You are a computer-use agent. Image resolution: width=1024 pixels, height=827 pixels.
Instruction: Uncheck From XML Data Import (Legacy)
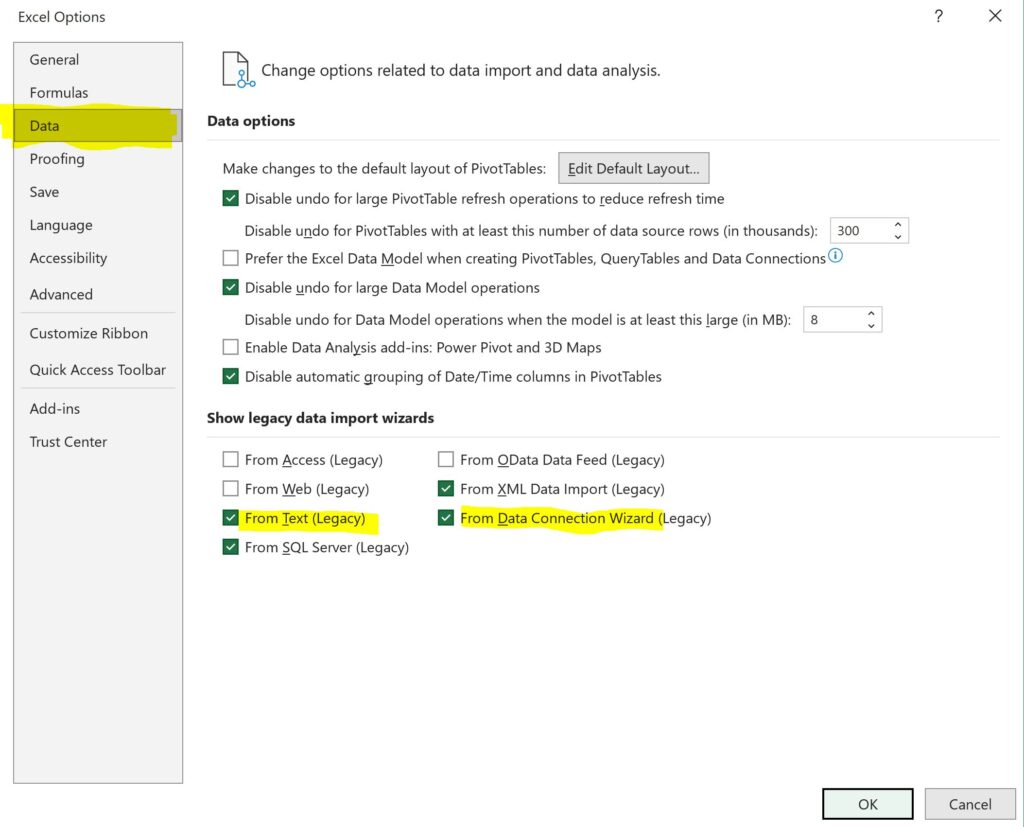[445, 489]
